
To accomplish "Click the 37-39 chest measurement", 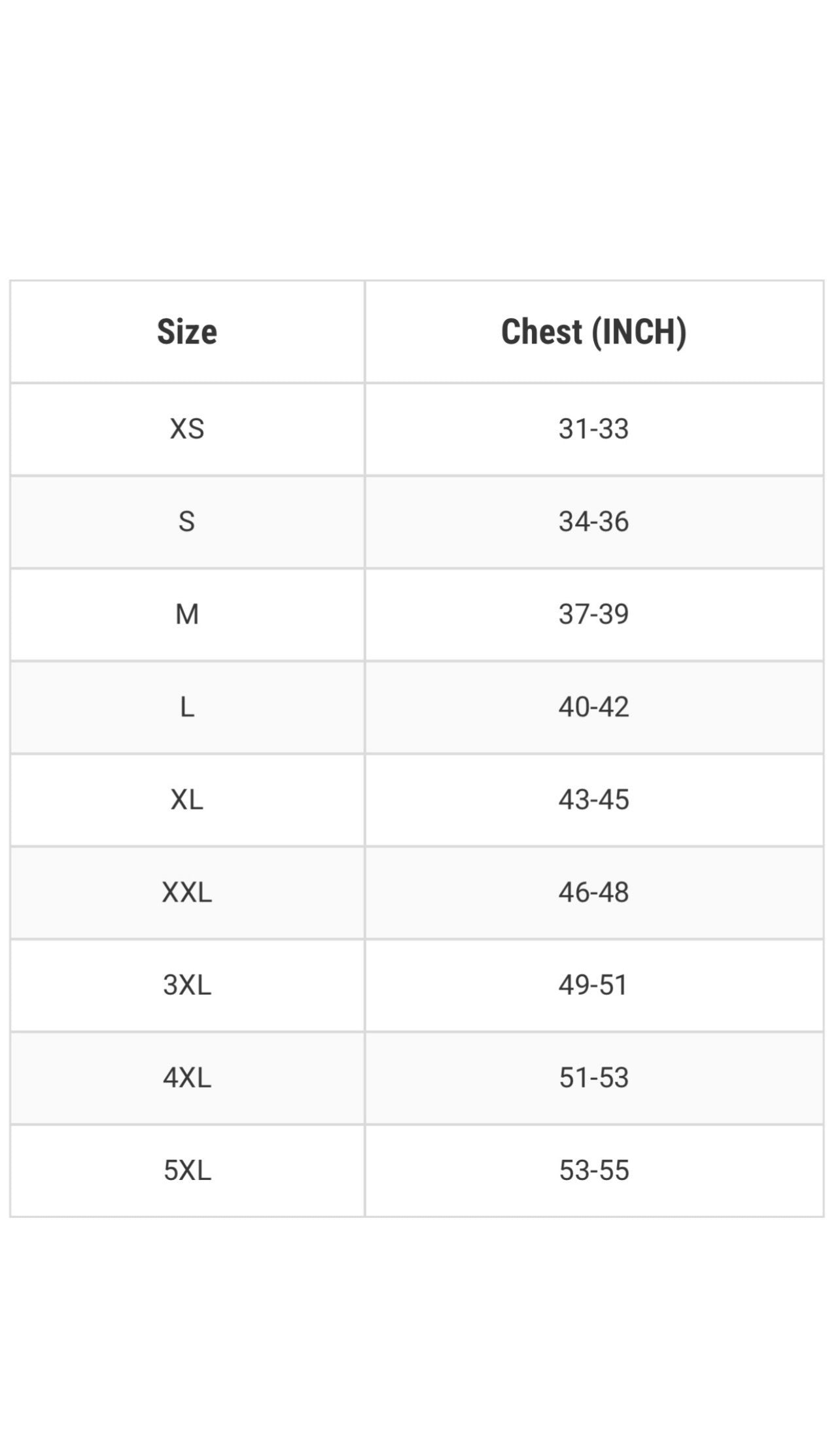I will tap(593, 614).
